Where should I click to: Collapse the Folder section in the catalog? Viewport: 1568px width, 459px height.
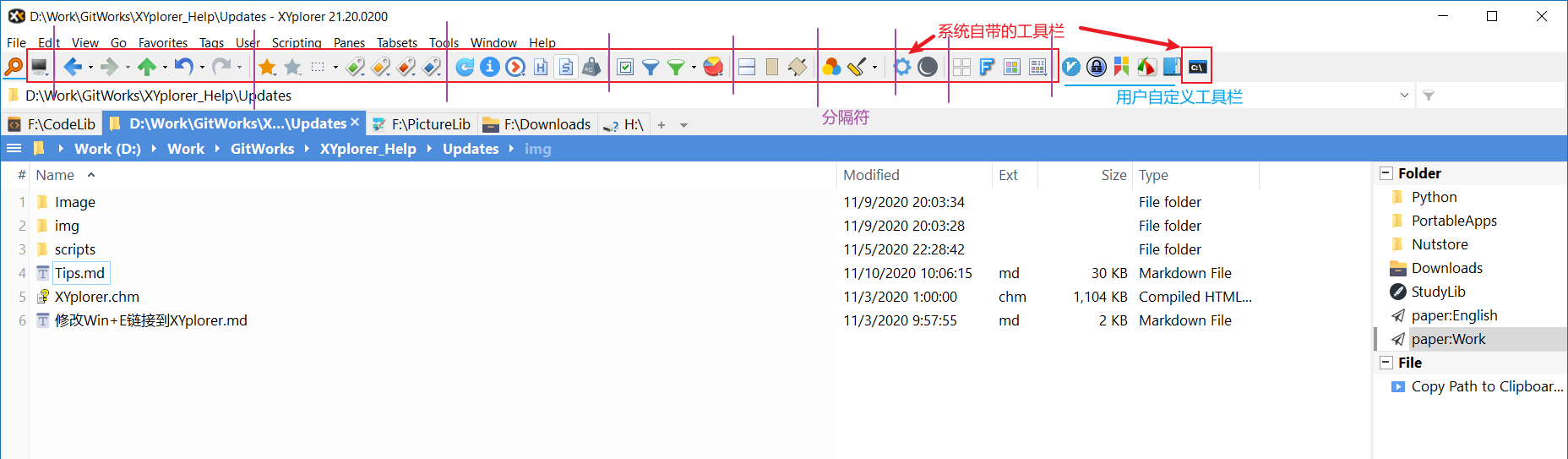[1386, 173]
